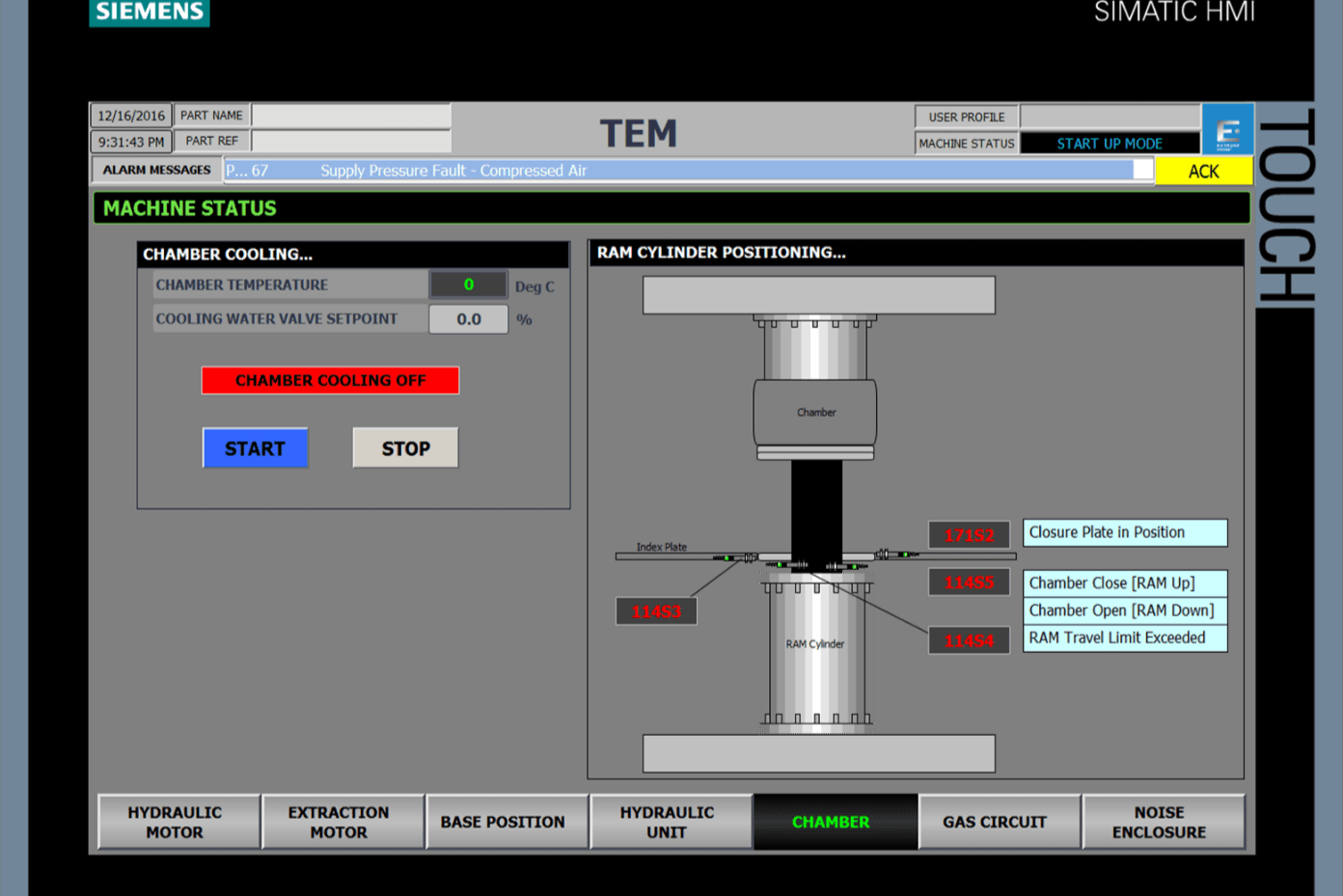Image resolution: width=1343 pixels, height=896 pixels.
Task: Click the Siemens logo
Action: point(150,13)
